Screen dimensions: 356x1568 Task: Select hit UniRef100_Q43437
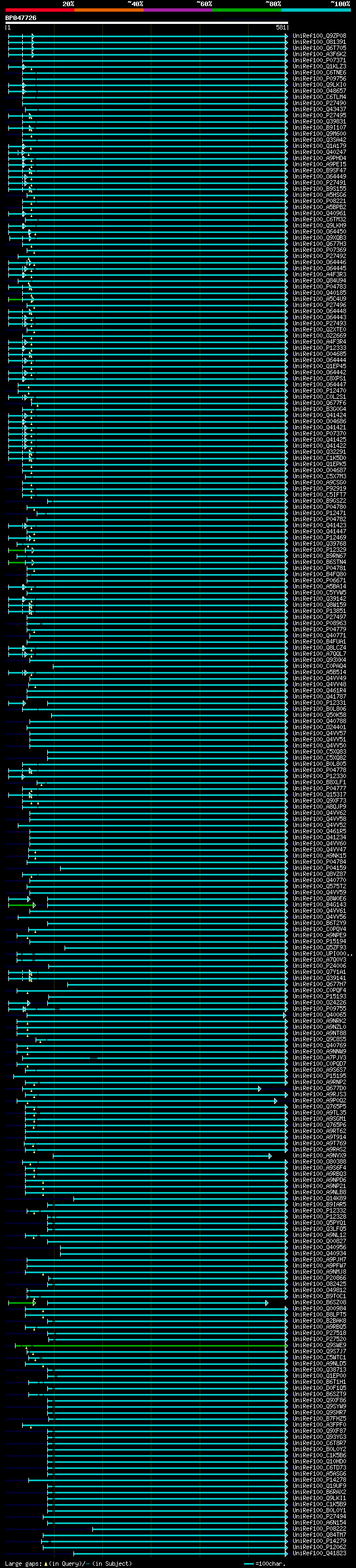(x=319, y=109)
